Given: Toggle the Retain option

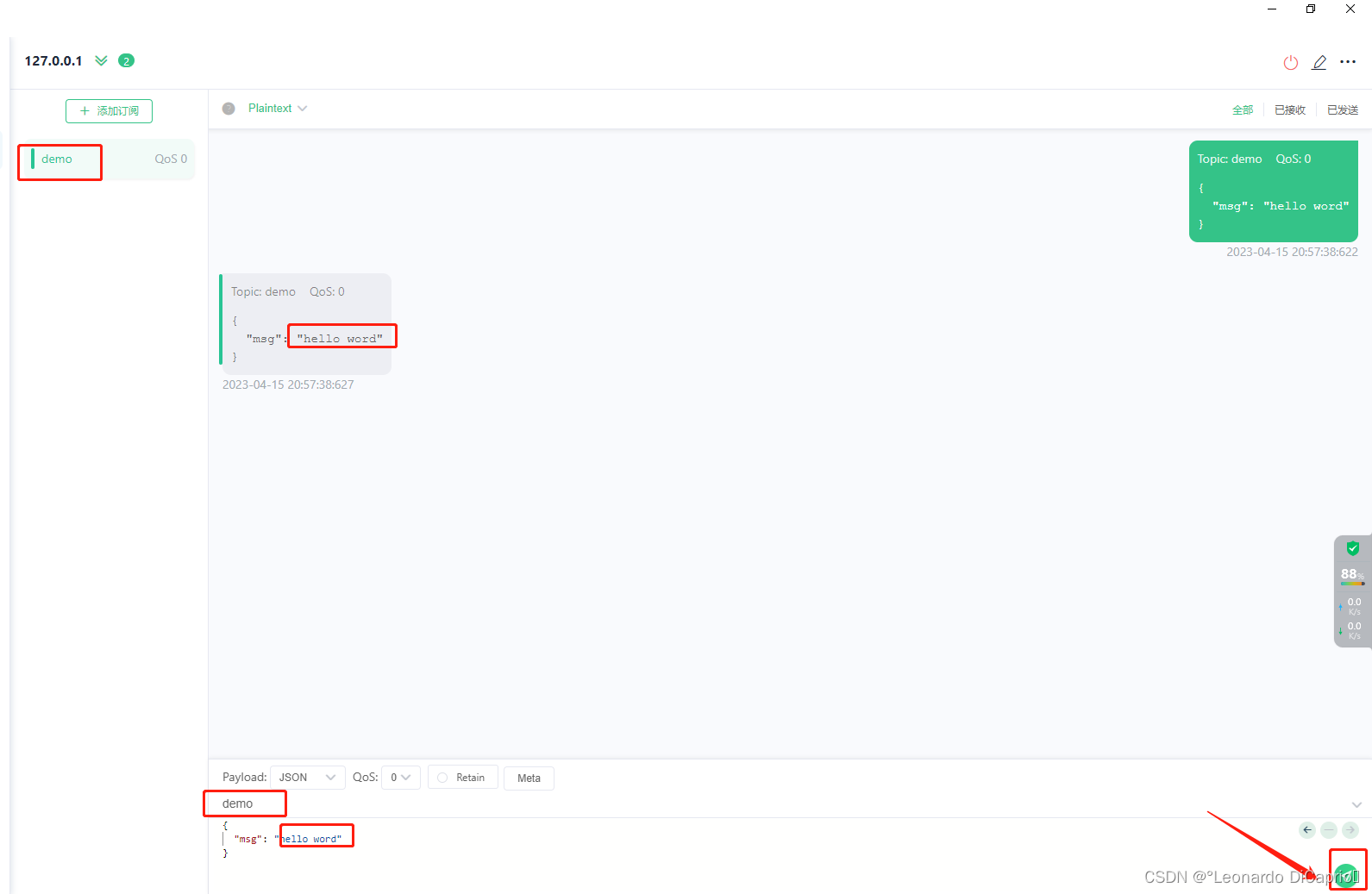Looking at the screenshot, I should (463, 778).
